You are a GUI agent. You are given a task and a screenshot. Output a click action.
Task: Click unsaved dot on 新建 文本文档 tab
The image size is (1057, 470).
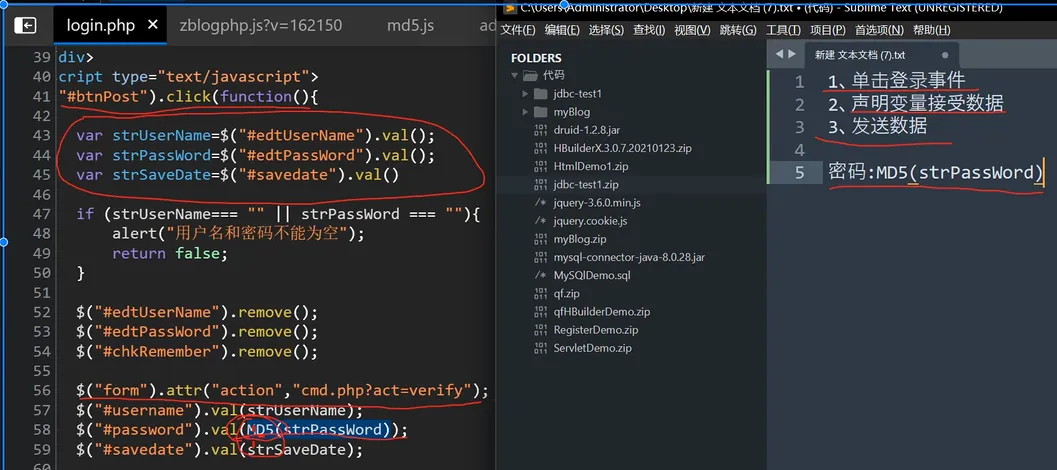(x=945, y=55)
